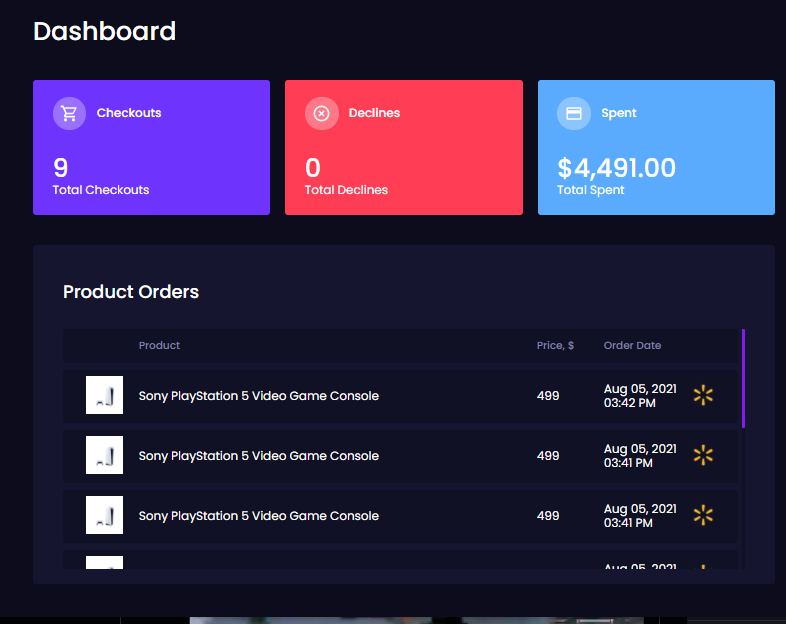Click the Product Orders heading

[131, 292]
